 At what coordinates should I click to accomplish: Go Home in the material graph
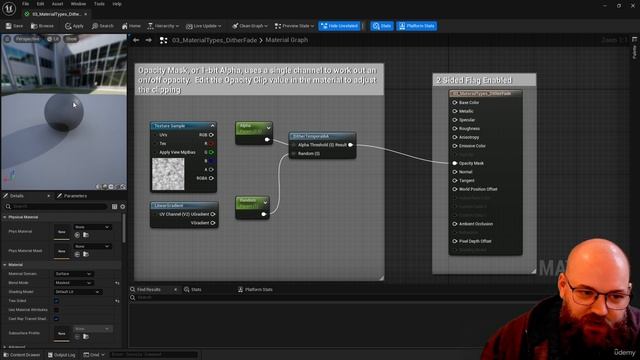131,26
